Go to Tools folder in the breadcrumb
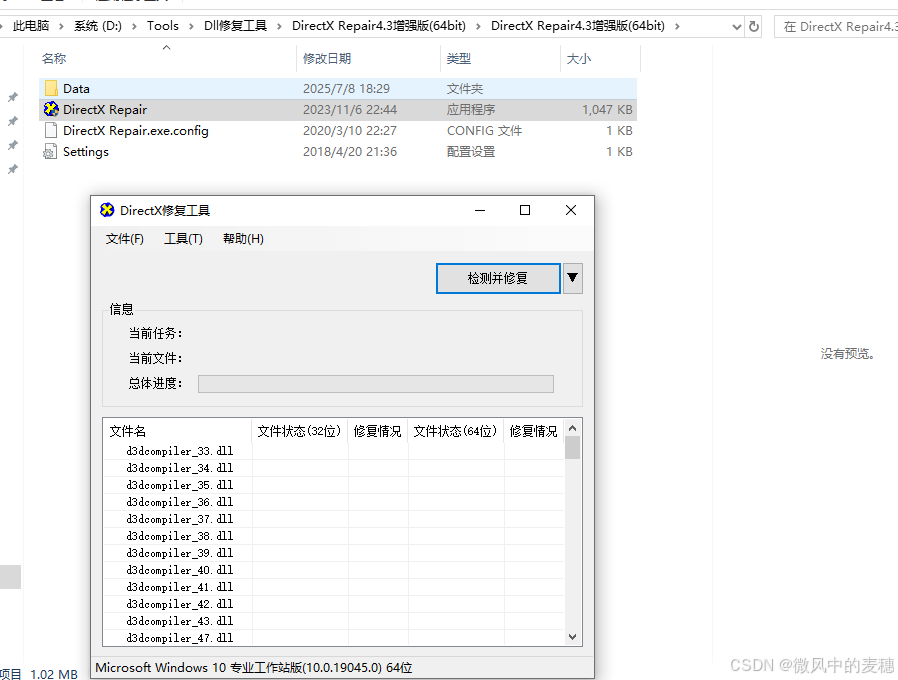The width and height of the screenshot is (898, 680). [x=163, y=26]
